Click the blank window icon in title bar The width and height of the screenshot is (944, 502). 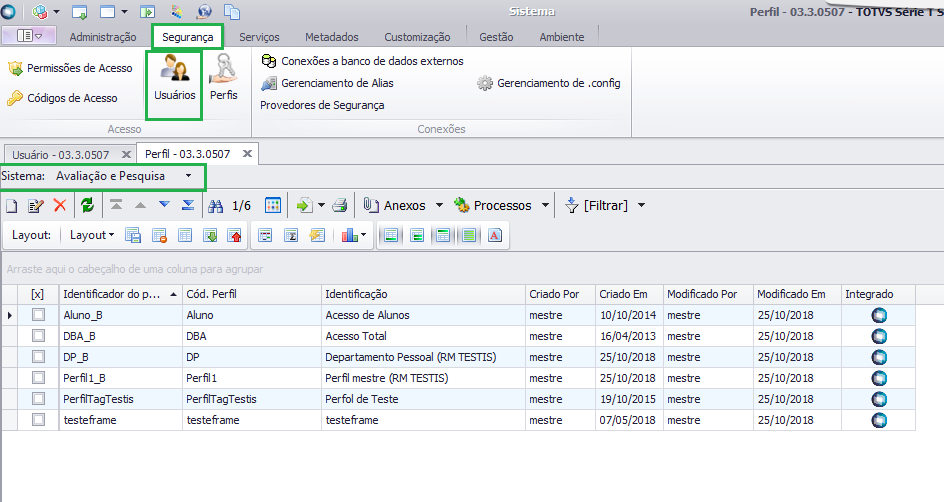pos(107,11)
